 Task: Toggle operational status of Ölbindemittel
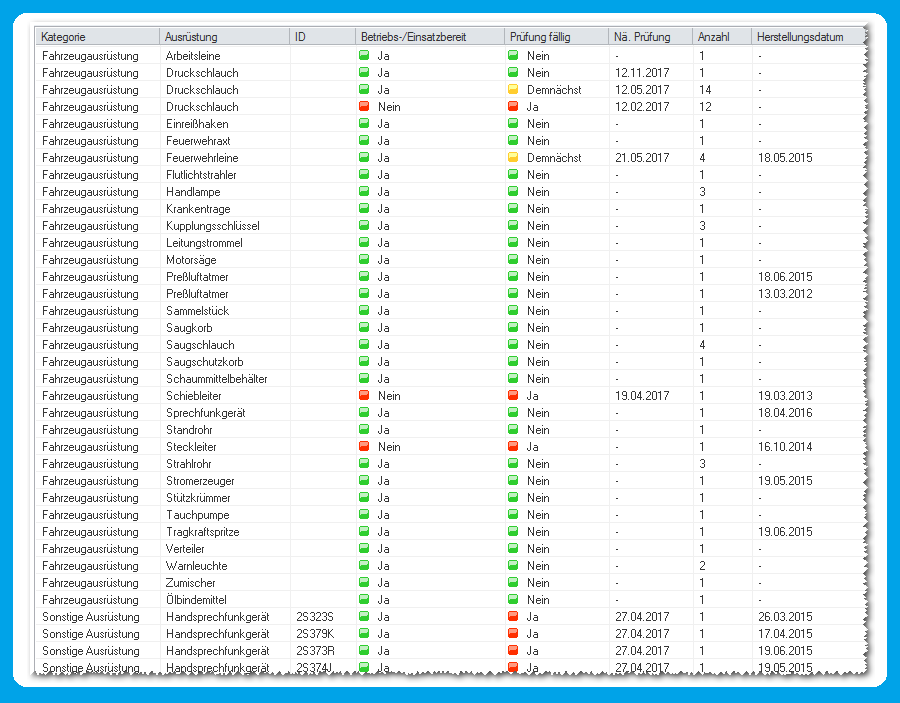click(x=365, y=600)
